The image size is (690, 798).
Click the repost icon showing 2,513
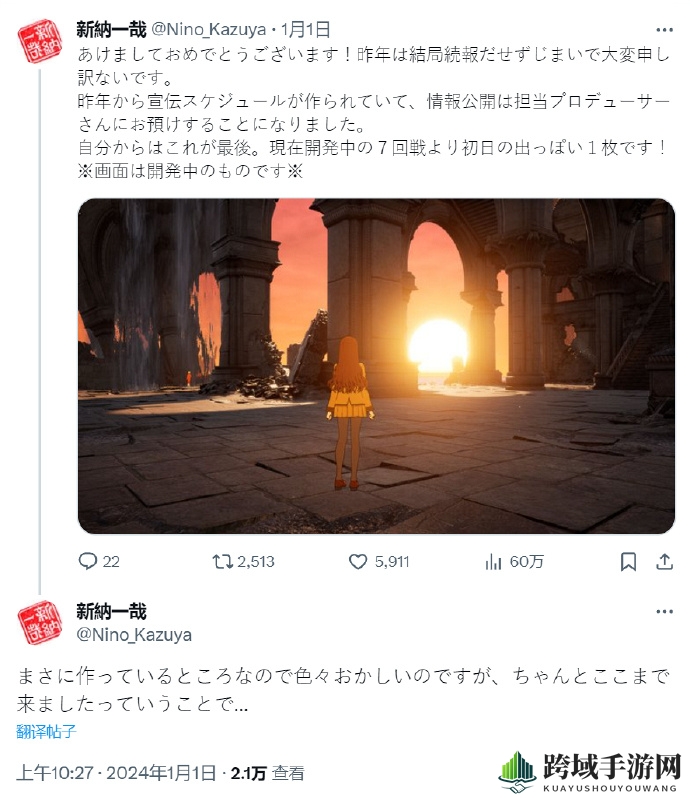pyautogui.click(x=222, y=561)
